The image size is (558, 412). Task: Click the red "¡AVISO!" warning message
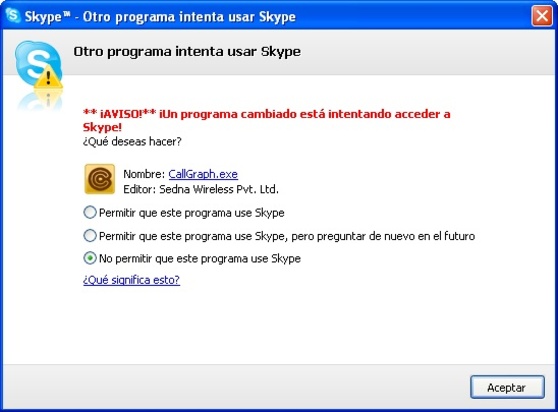coord(267,120)
